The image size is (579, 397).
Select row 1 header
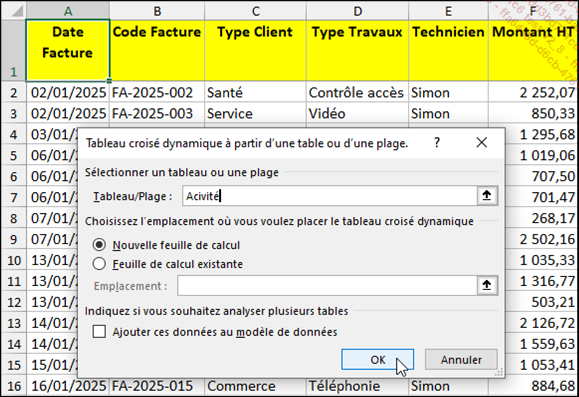(13, 50)
